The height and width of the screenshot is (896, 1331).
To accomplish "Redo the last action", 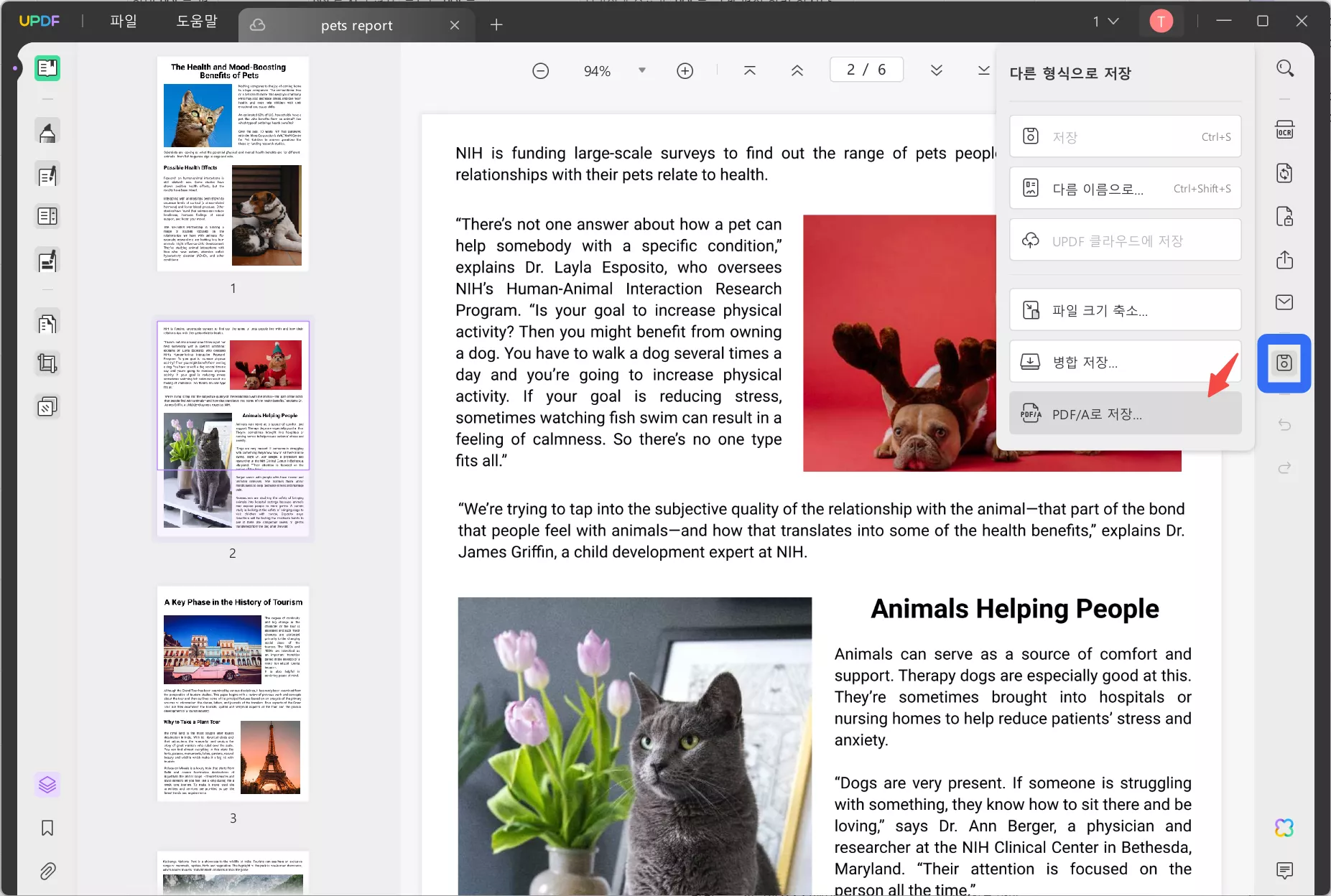I will click(x=1285, y=467).
